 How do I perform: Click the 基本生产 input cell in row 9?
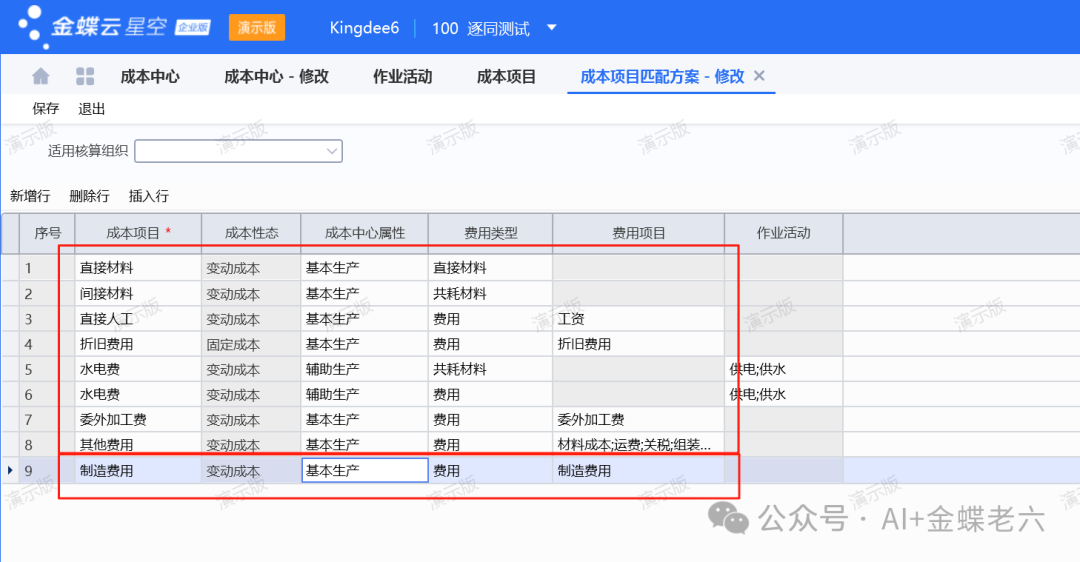364,471
